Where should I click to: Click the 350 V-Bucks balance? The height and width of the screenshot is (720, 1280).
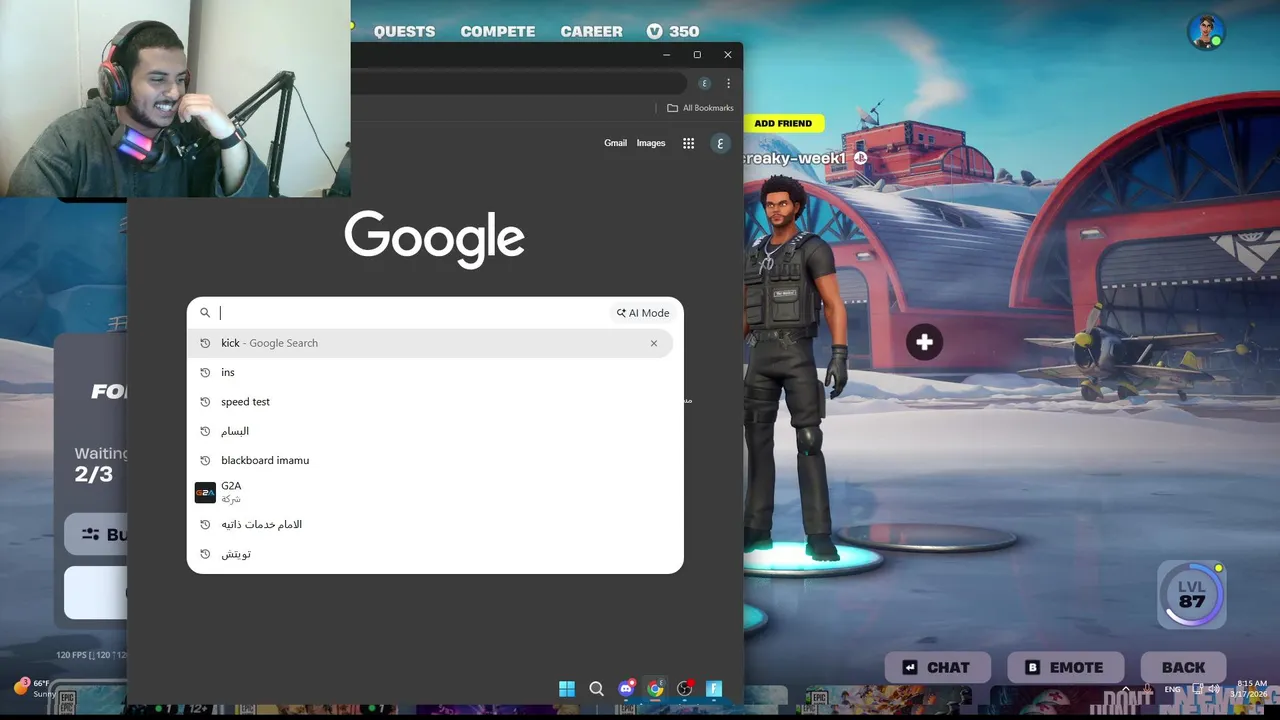(x=672, y=31)
